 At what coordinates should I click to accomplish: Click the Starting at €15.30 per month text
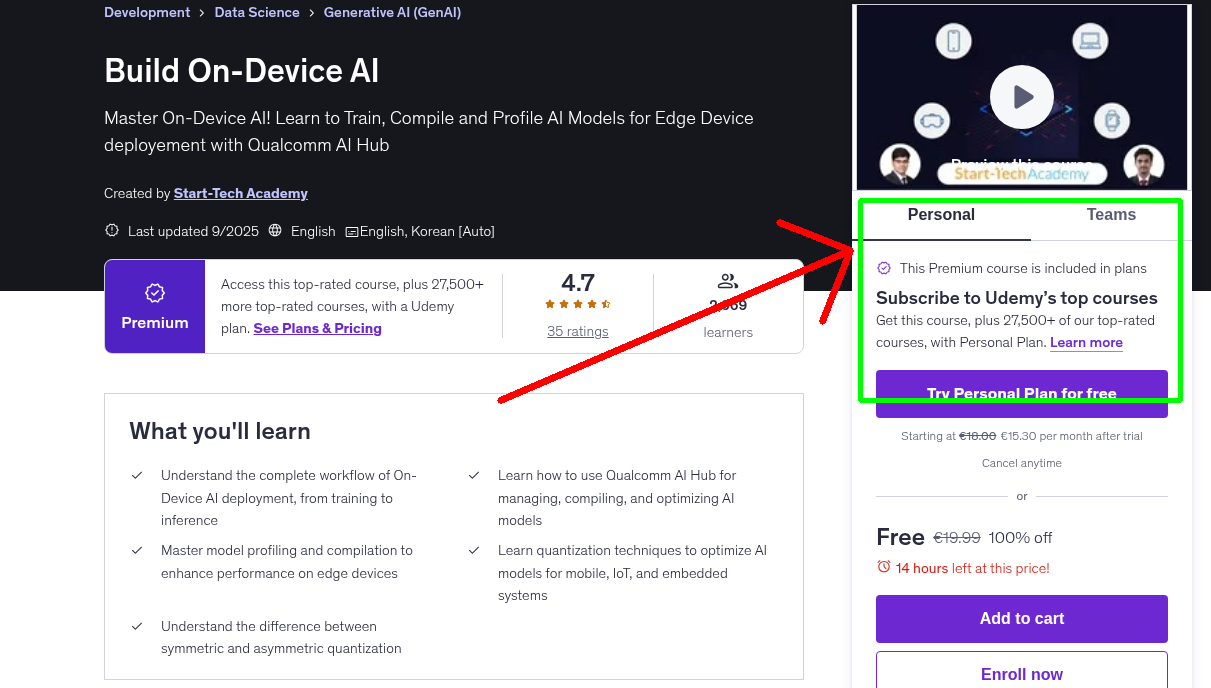[x=1022, y=436]
